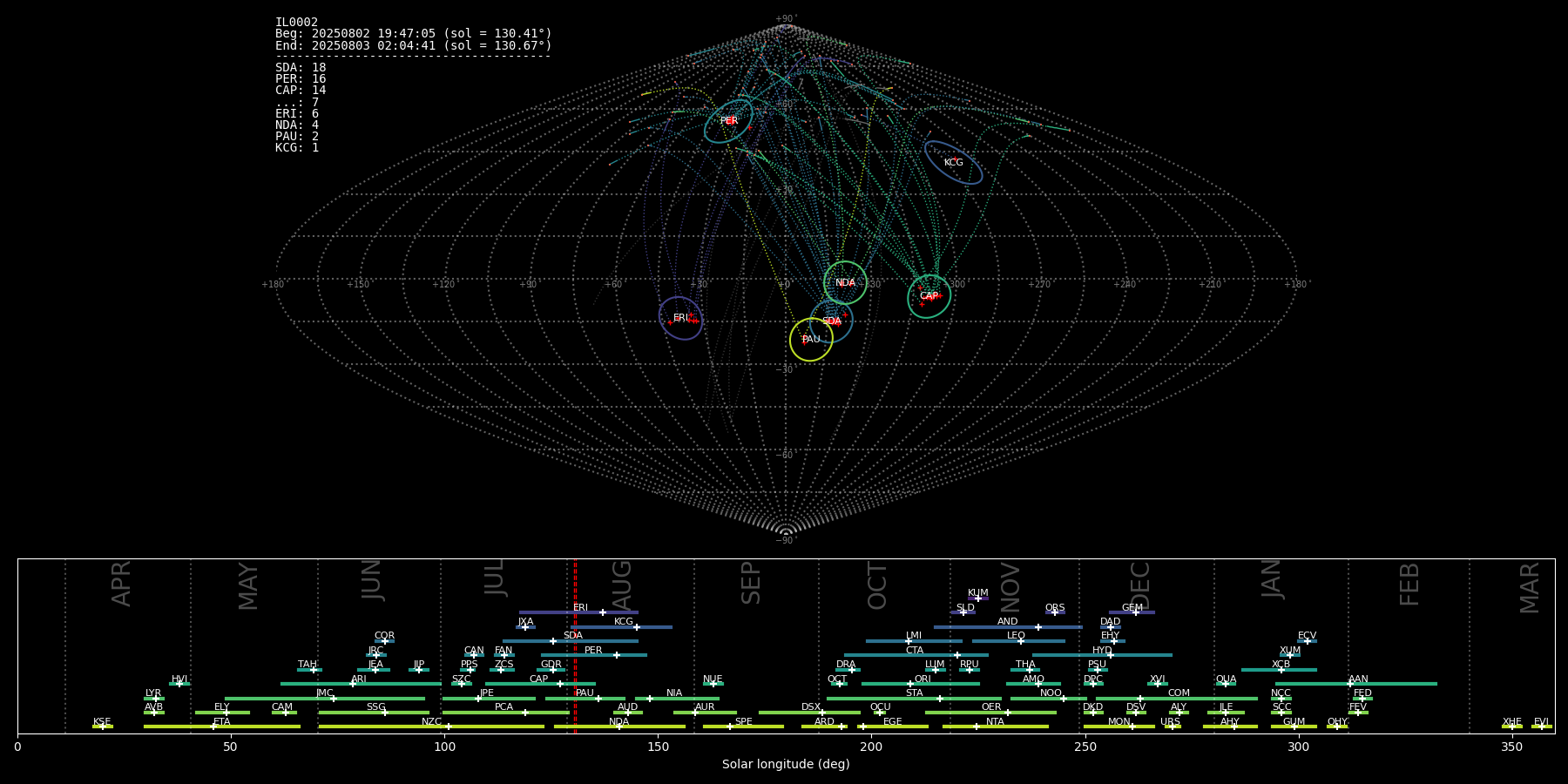Click the MON shower bar in the timeline

coord(1119,727)
